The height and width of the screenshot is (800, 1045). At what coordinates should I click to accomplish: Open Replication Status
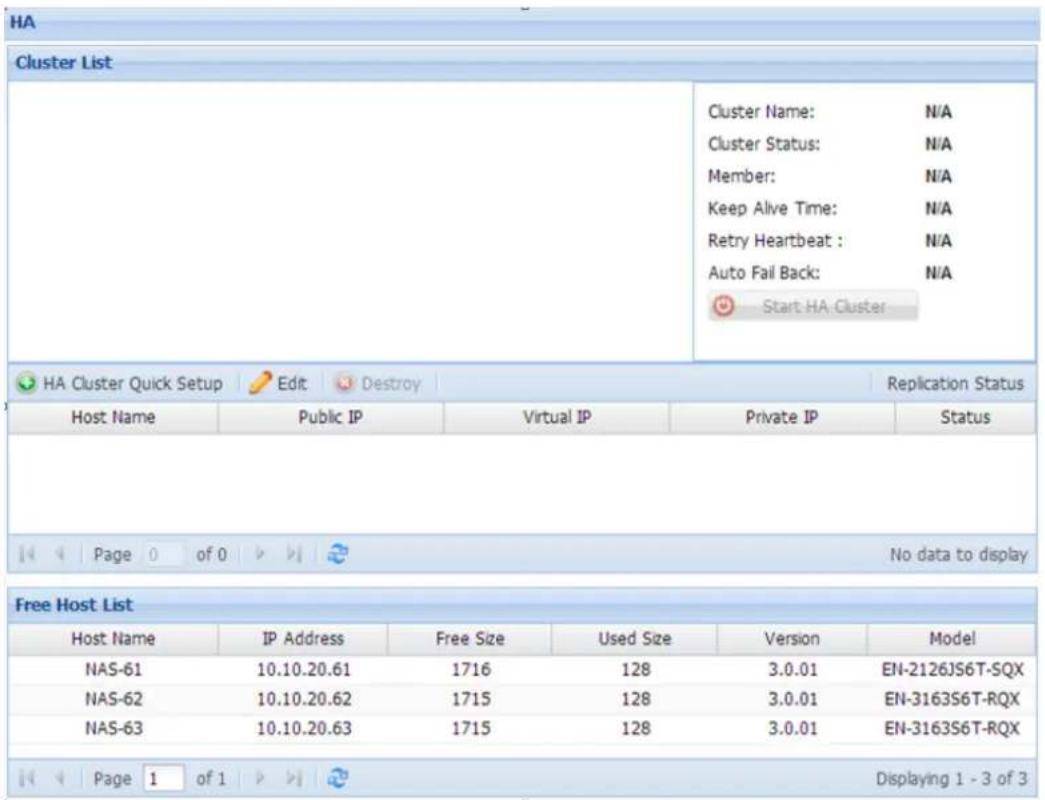(x=955, y=383)
